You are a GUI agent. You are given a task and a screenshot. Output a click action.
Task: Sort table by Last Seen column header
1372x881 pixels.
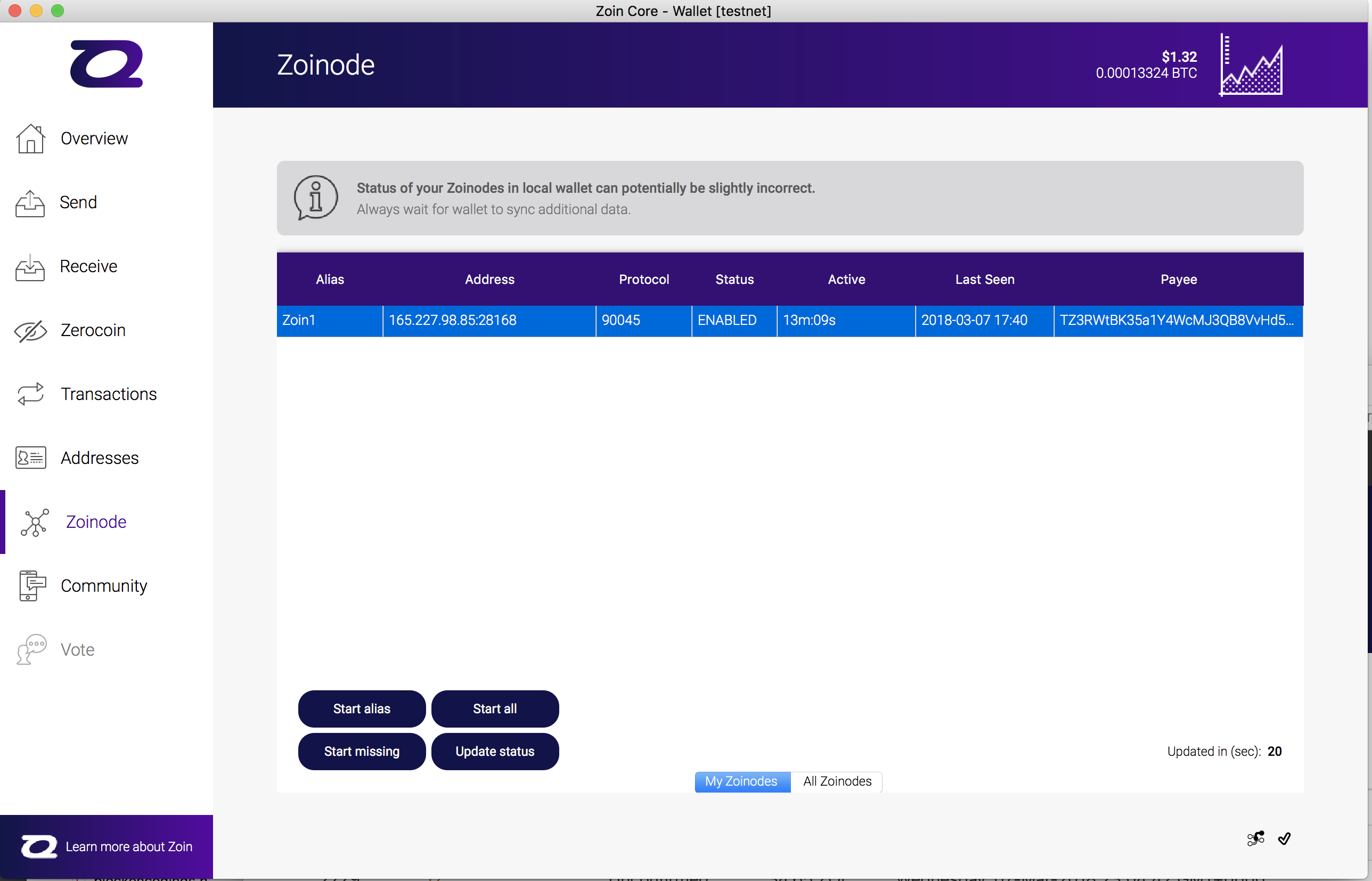click(985, 280)
